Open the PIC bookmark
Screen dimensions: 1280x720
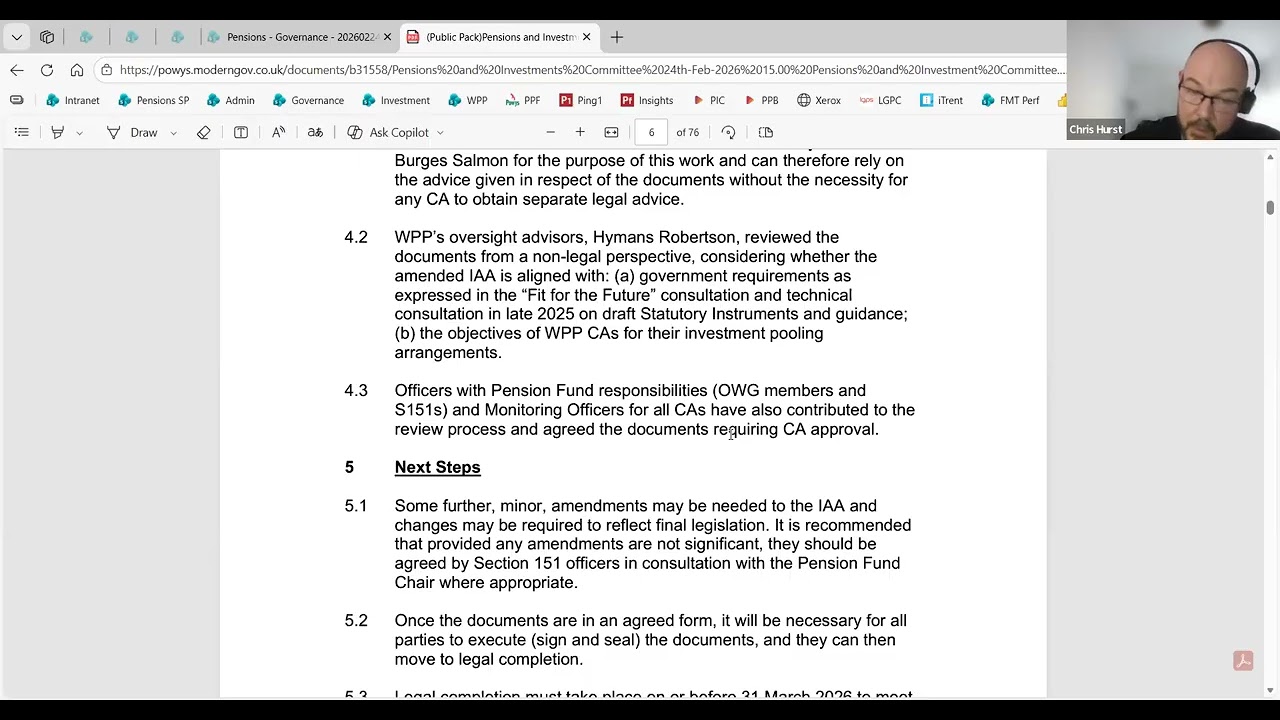pyautogui.click(x=708, y=100)
